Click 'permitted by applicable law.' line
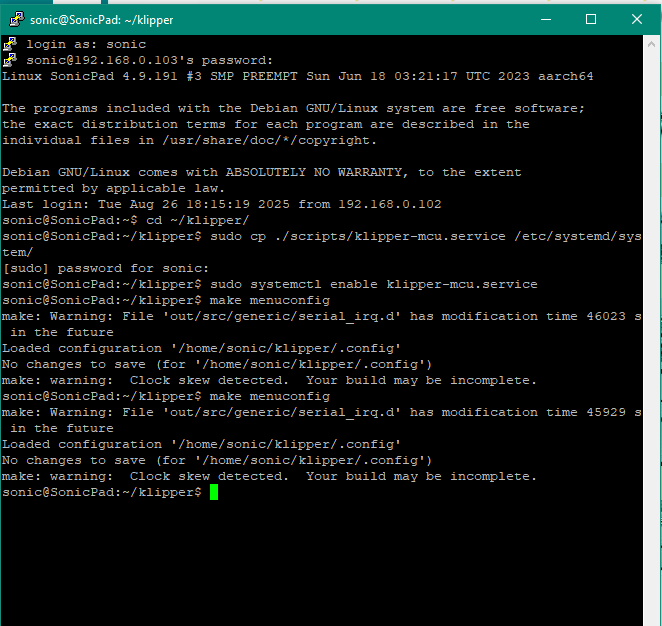This screenshot has width=662, height=626. pyautogui.click(x=114, y=188)
